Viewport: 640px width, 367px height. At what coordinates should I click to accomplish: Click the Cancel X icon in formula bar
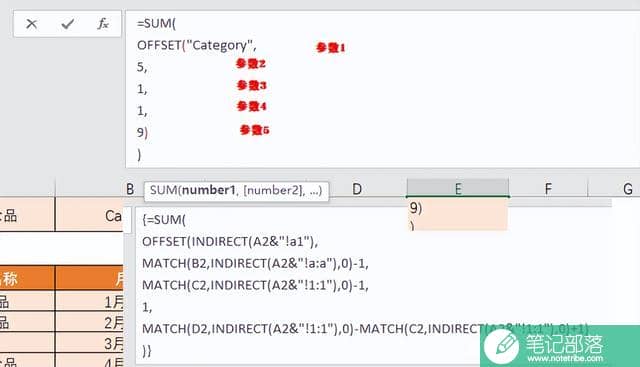[x=31, y=24]
